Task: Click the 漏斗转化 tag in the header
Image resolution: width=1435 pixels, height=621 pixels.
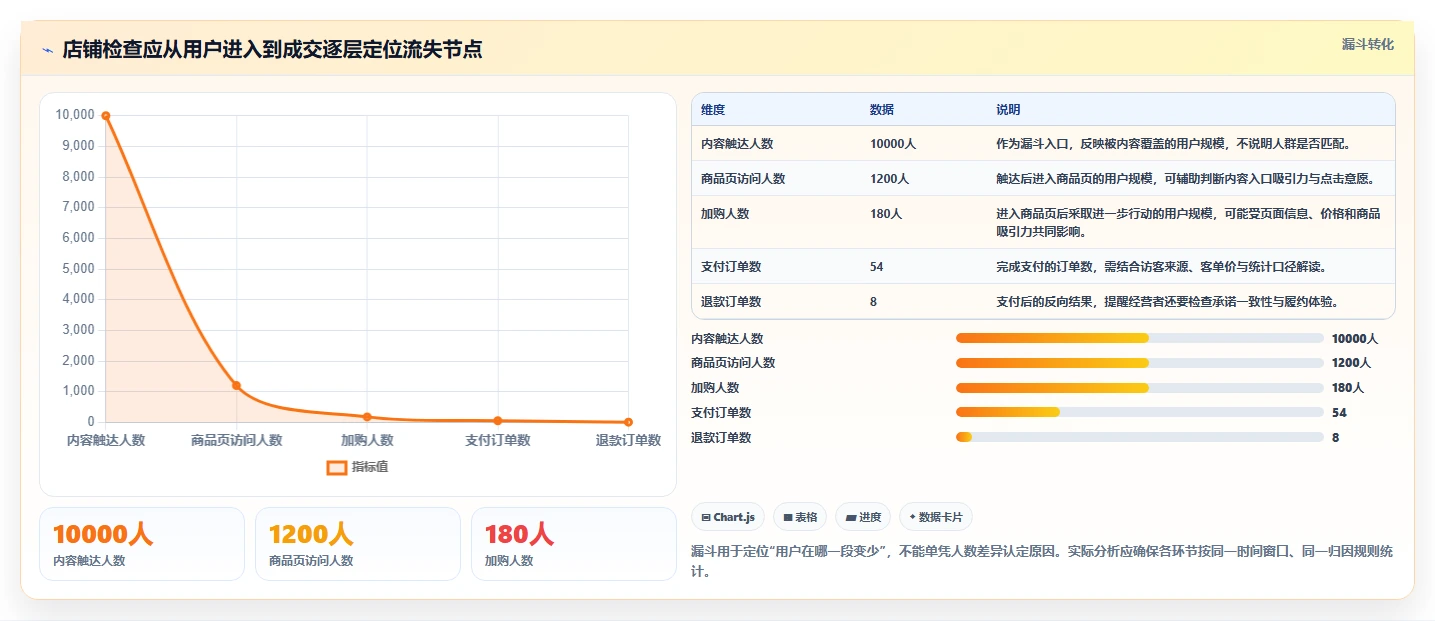Action: point(1367,44)
